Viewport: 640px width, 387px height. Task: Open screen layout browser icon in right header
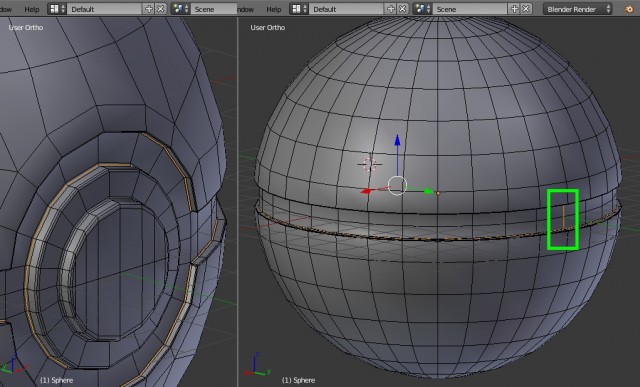coord(299,9)
